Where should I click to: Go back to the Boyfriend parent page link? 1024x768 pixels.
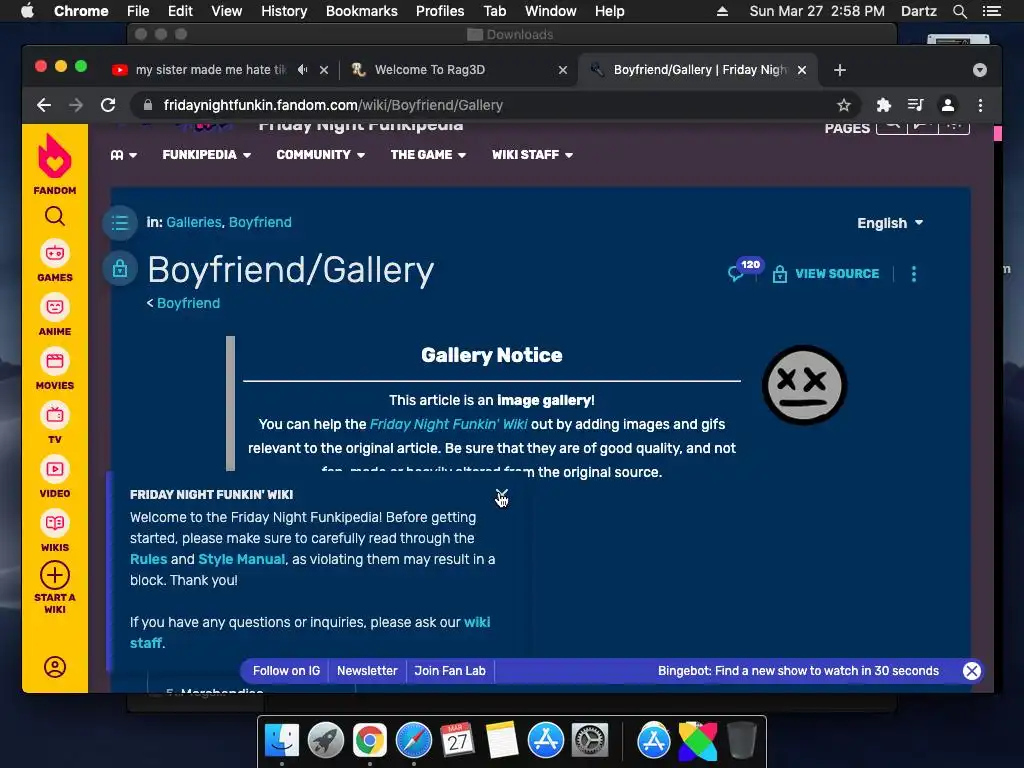pos(188,304)
